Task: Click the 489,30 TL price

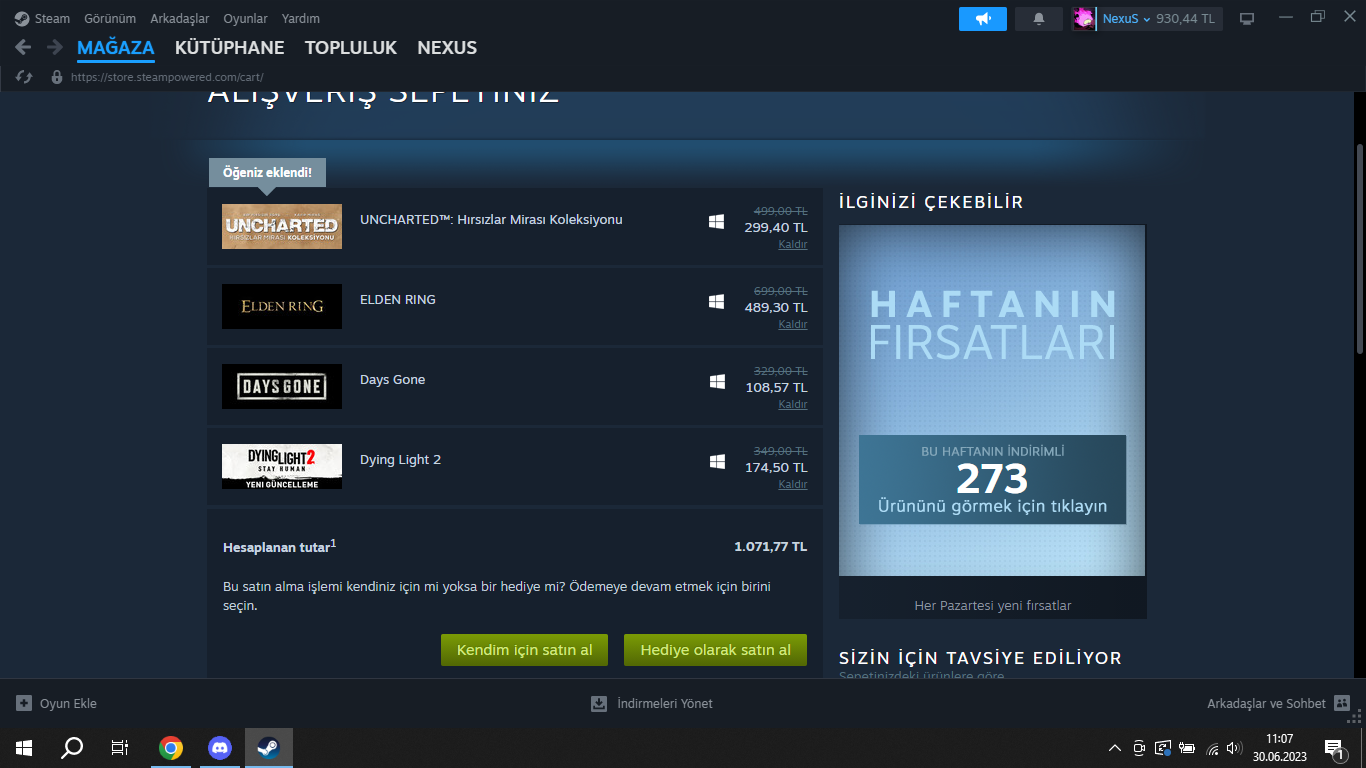Action: click(776, 307)
